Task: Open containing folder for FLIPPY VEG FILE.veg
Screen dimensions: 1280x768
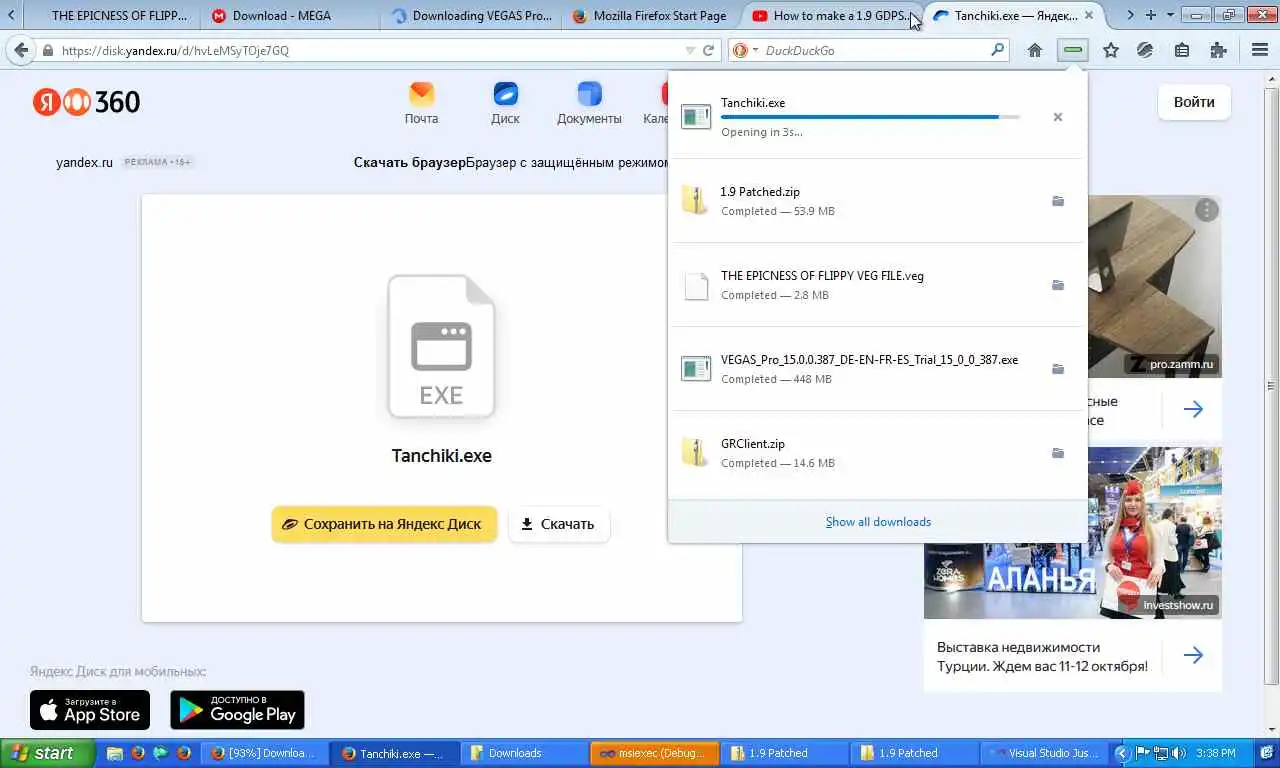Action: (x=1058, y=285)
